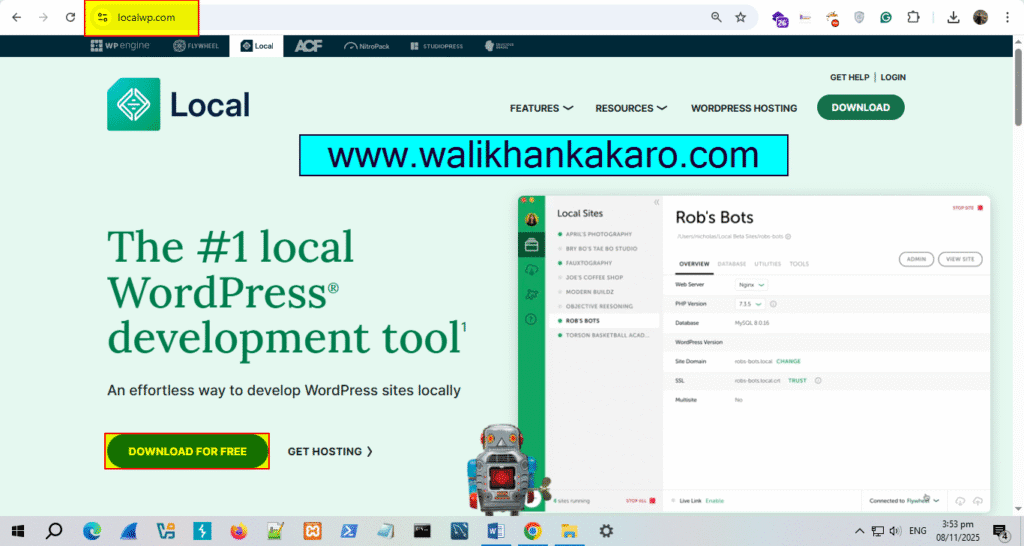Screen dimensions: 1024x546
Task: Open XAMPP from the taskbar
Action: point(313,531)
